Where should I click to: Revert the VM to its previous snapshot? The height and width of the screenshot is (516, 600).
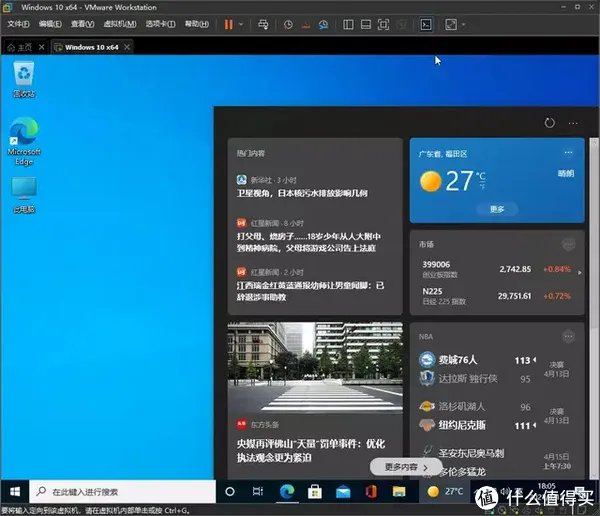[306, 25]
